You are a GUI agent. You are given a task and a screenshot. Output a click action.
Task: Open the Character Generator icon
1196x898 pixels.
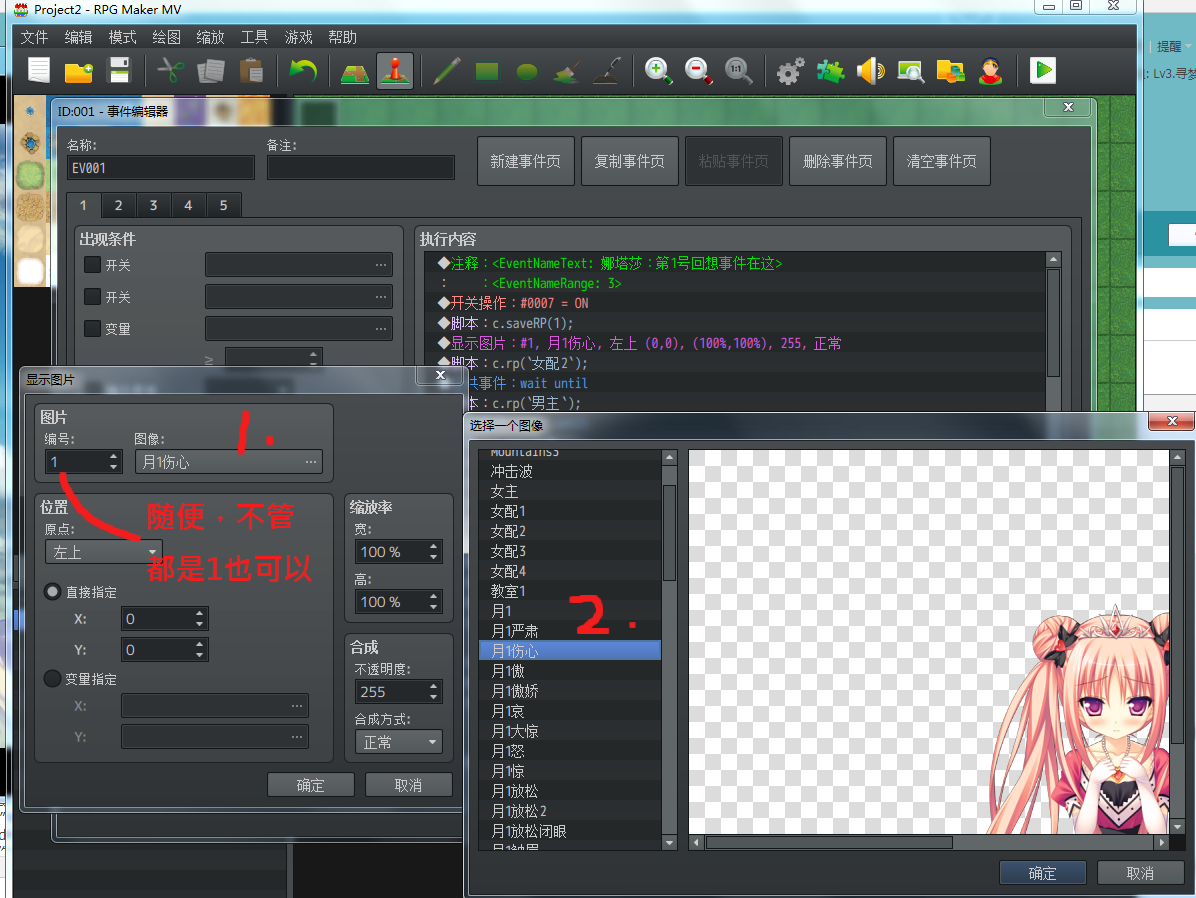(991, 71)
